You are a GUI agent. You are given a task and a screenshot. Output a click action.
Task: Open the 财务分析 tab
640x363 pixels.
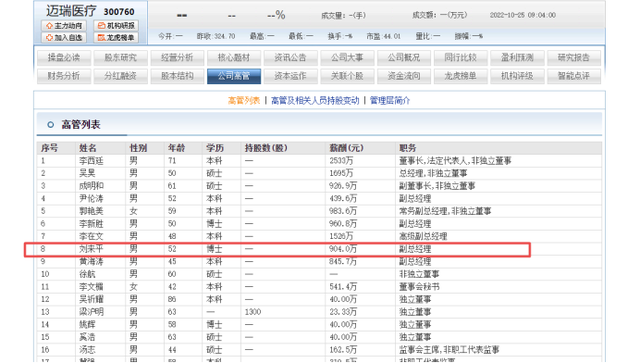coord(64,76)
